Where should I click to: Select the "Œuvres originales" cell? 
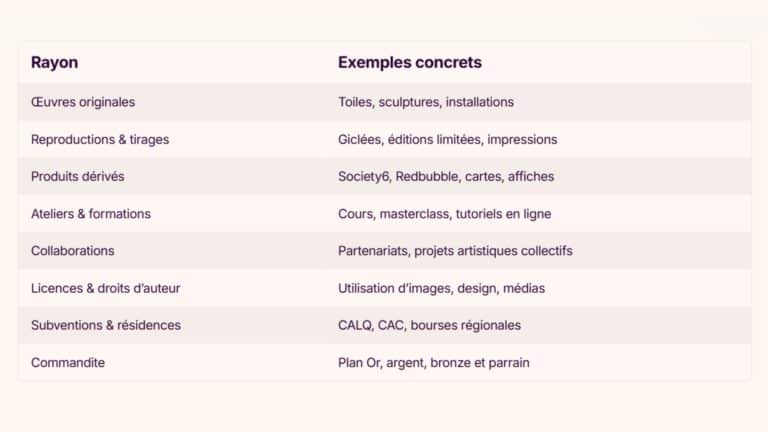tap(83, 102)
